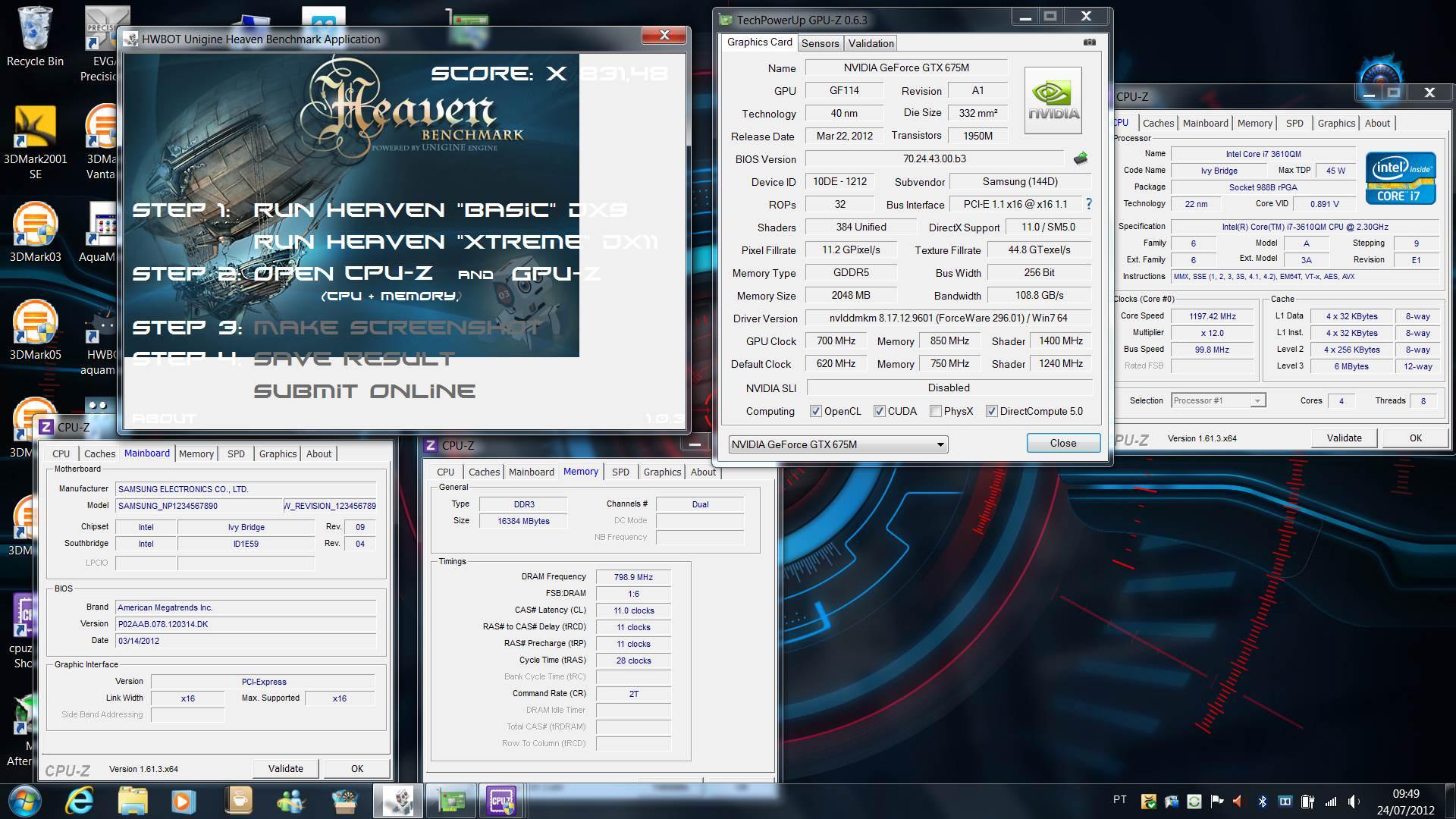Click SAVE RESULT step in HWBOT Heaven
The height and width of the screenshot is (819, 1456).
(x=353, y=359)
